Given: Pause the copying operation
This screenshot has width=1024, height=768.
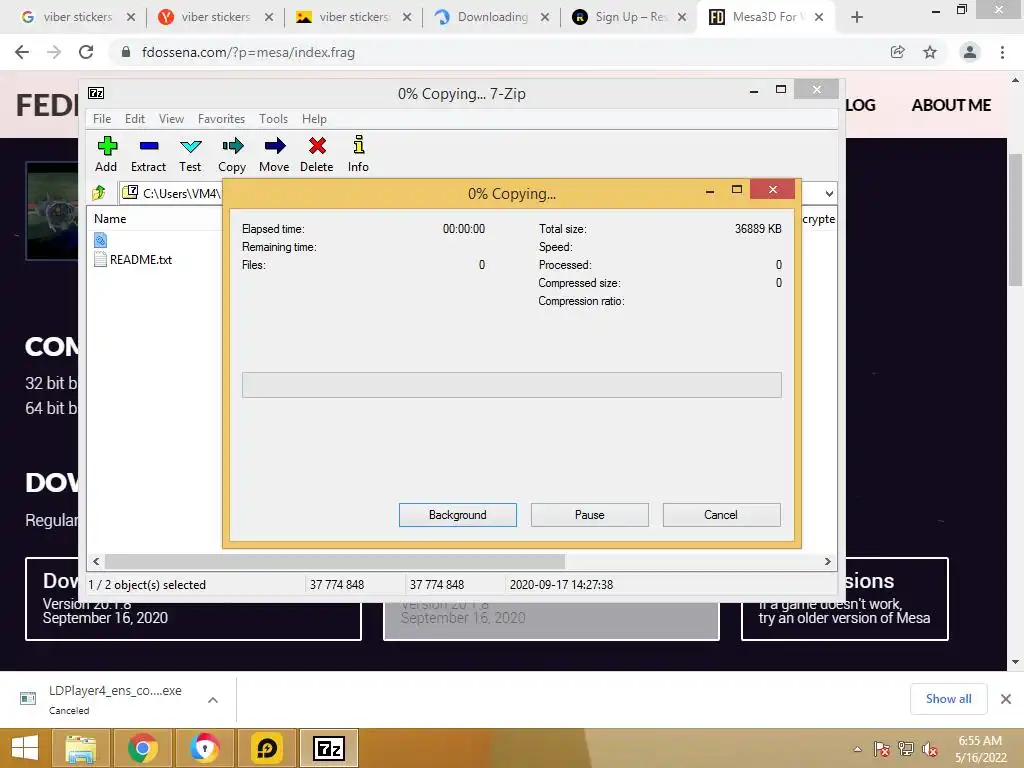Looking at the screenshot, I should 590,515.
